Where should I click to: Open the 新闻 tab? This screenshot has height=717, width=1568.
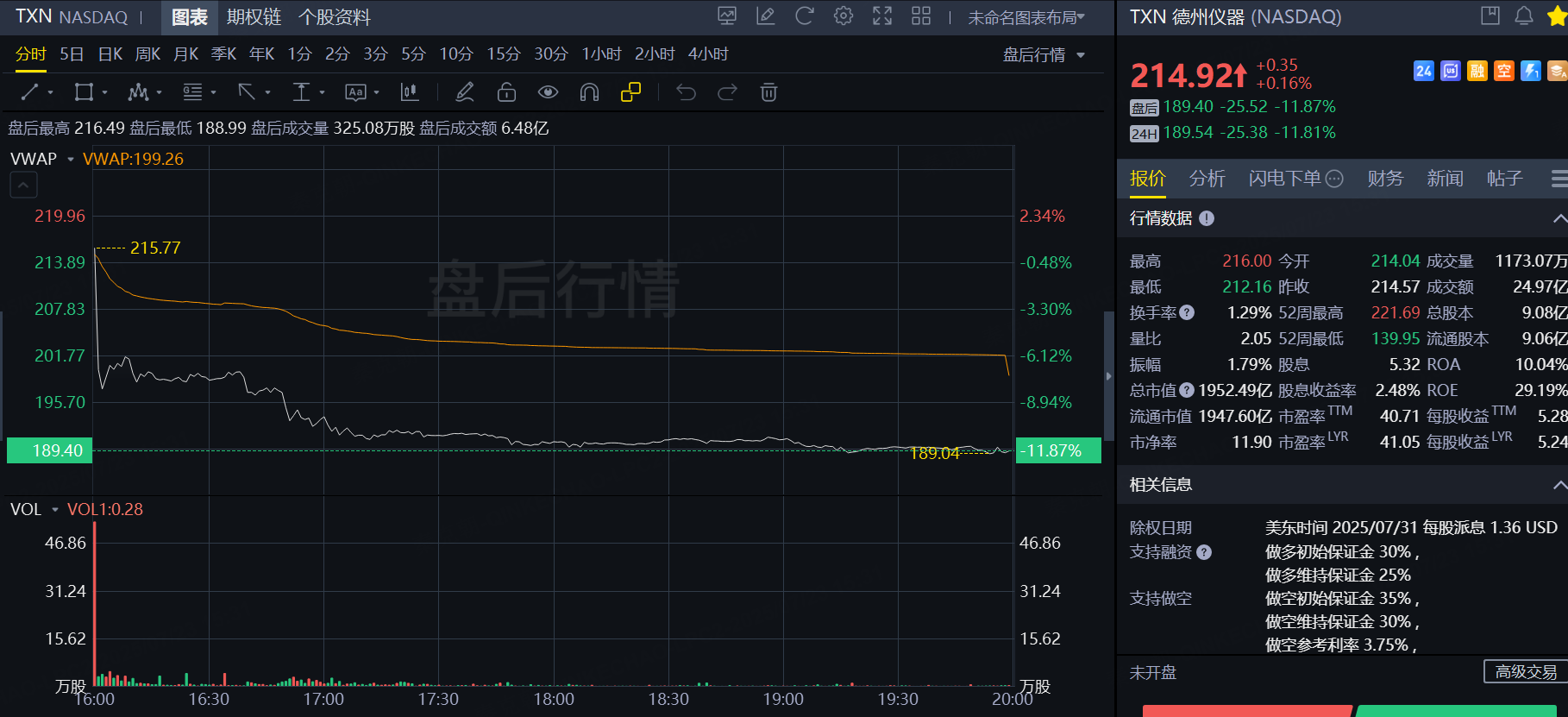coord(1445,179)
